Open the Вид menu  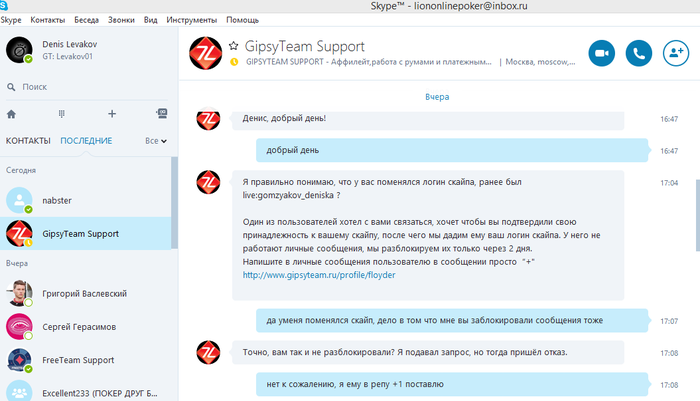pyautogui.click(x=150, y=20)
